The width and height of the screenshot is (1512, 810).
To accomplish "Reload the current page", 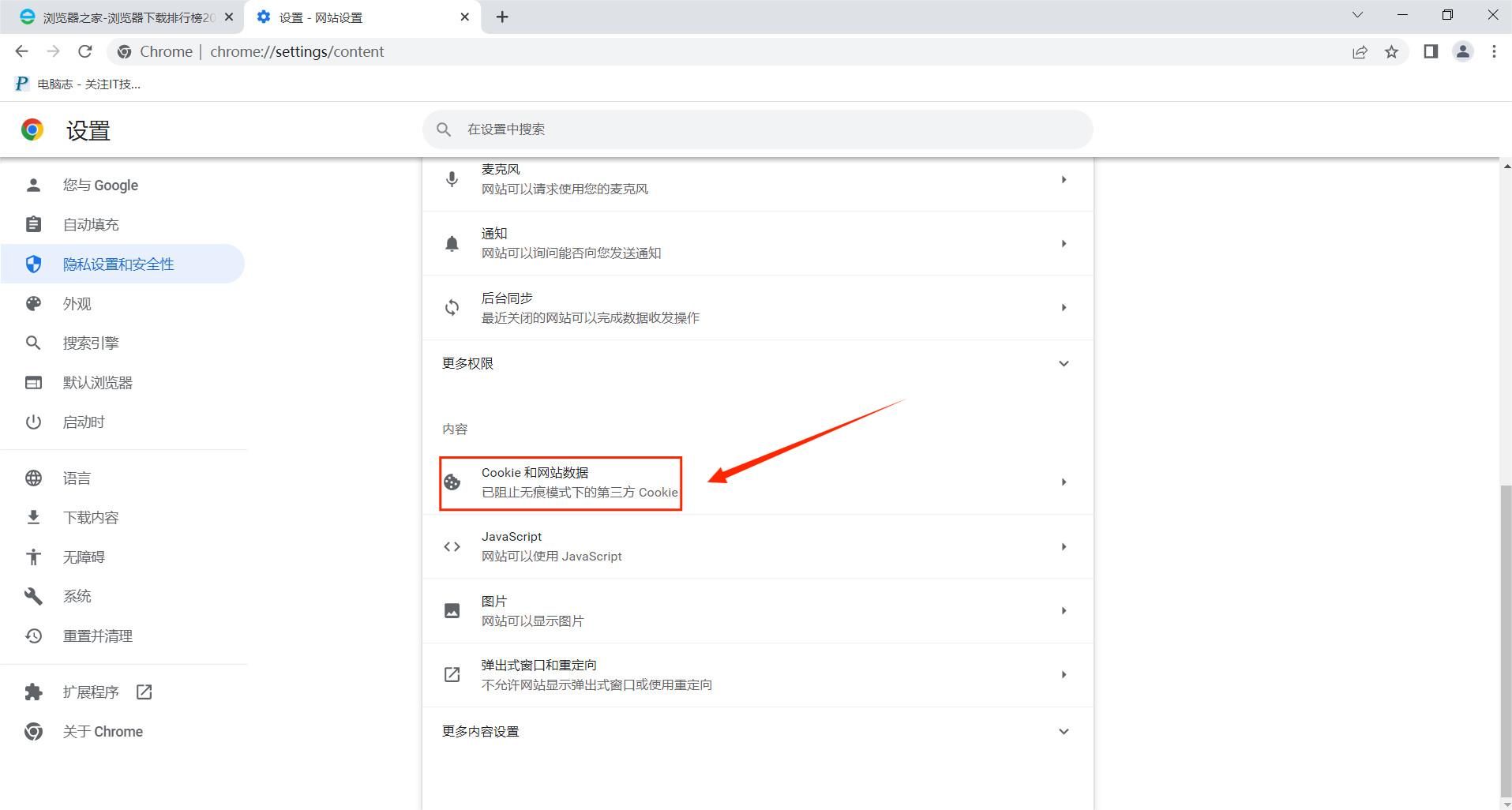I will (85, 52).
